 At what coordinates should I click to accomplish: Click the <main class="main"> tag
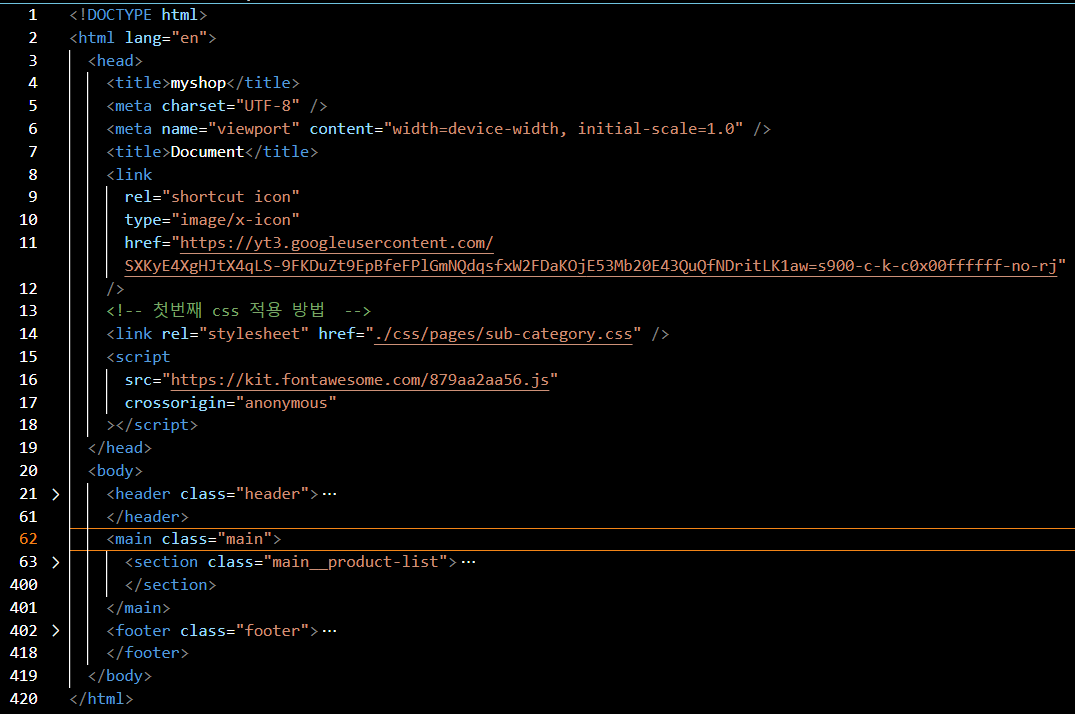(193, 539)
